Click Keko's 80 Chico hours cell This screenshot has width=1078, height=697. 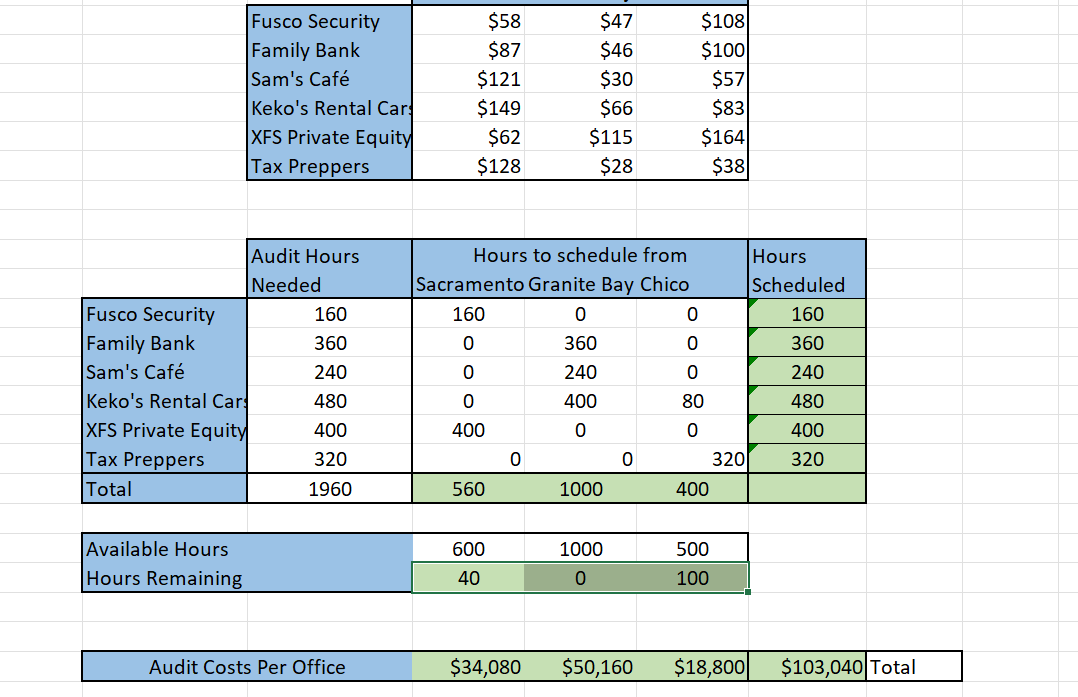pyautogui.click(x=692, y=401)
